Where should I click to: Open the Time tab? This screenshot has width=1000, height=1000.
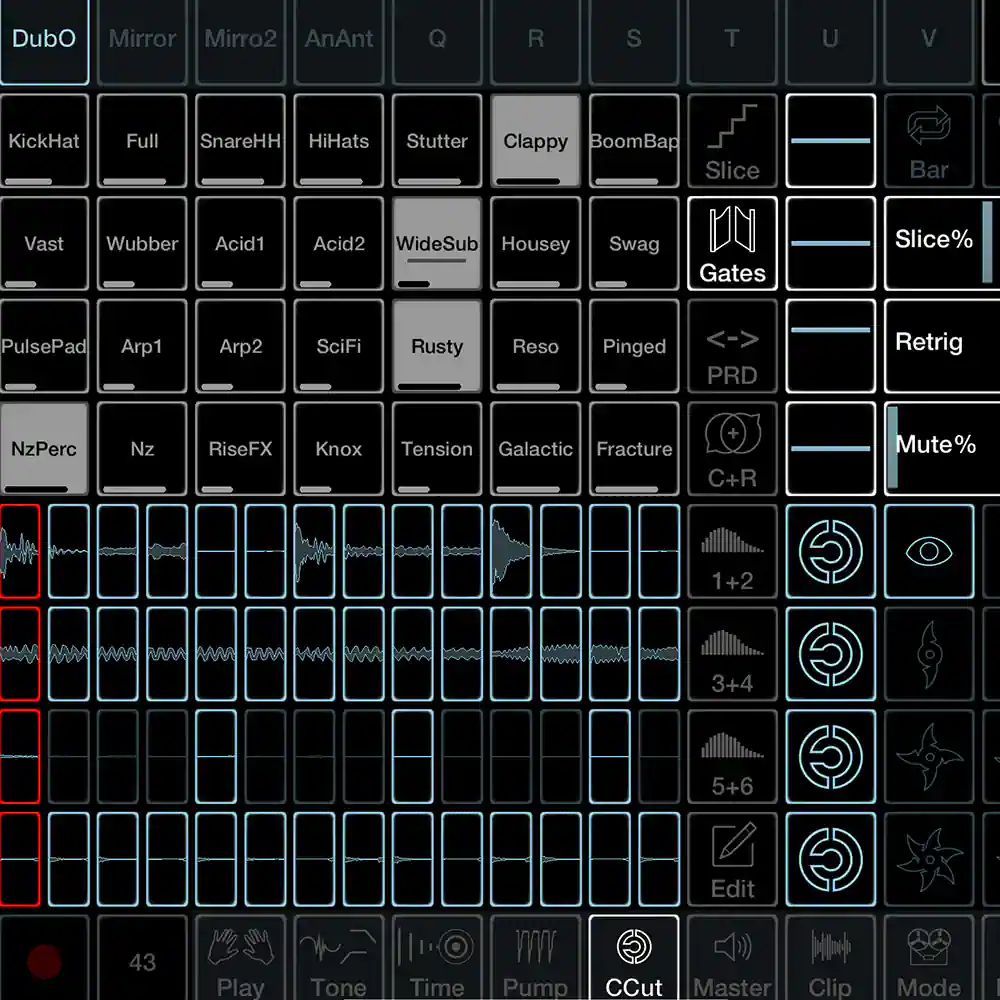point(437,959)
